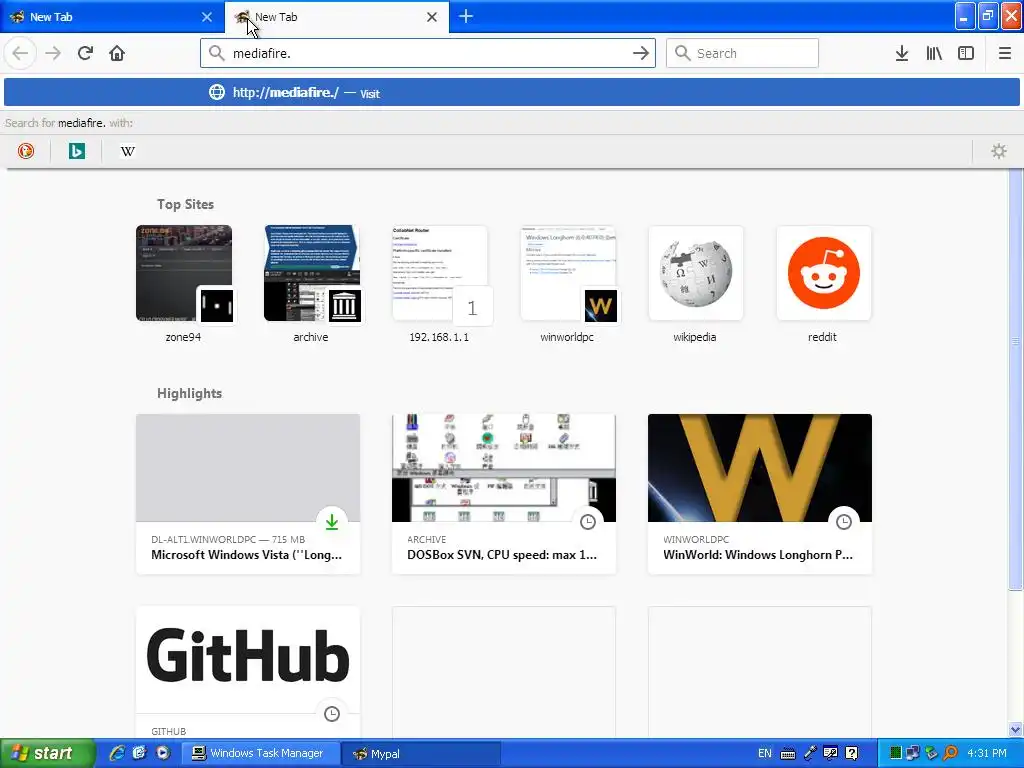Screen dimensions: 1024x768
Task: Click the Go arrow in address bar
Action: pyautogui.click(x=641, y=53)
